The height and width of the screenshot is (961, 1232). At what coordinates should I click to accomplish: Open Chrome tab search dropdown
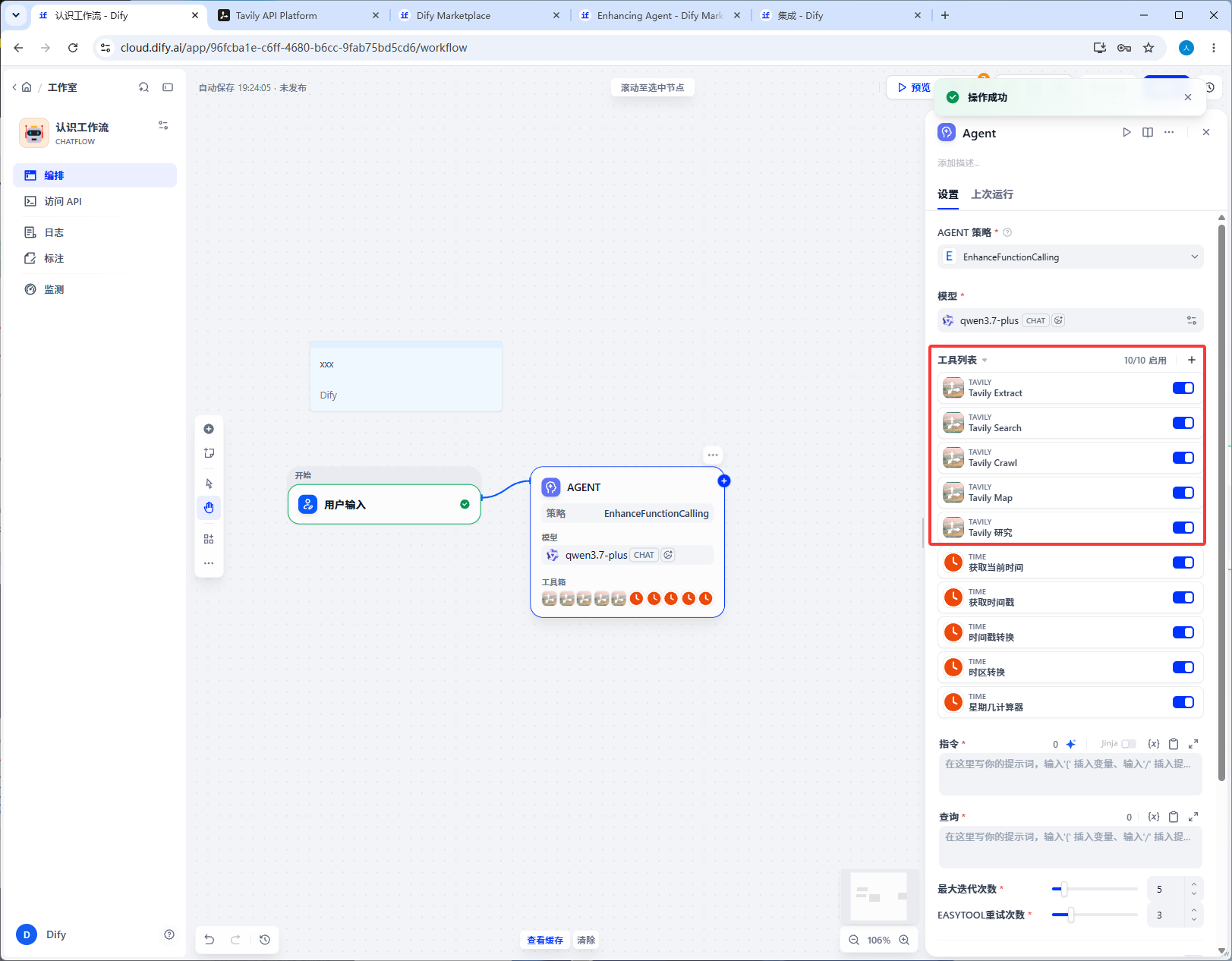[16, 15]
